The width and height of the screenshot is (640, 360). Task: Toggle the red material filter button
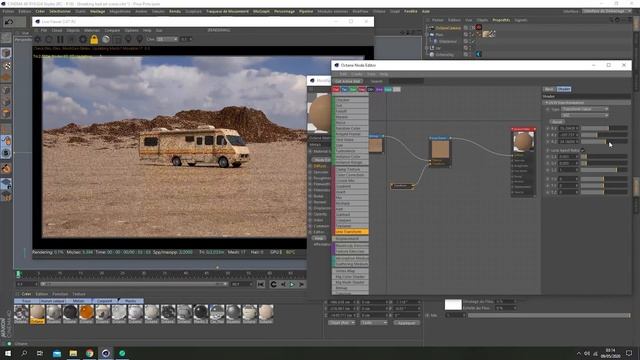(x=336, y=89)
